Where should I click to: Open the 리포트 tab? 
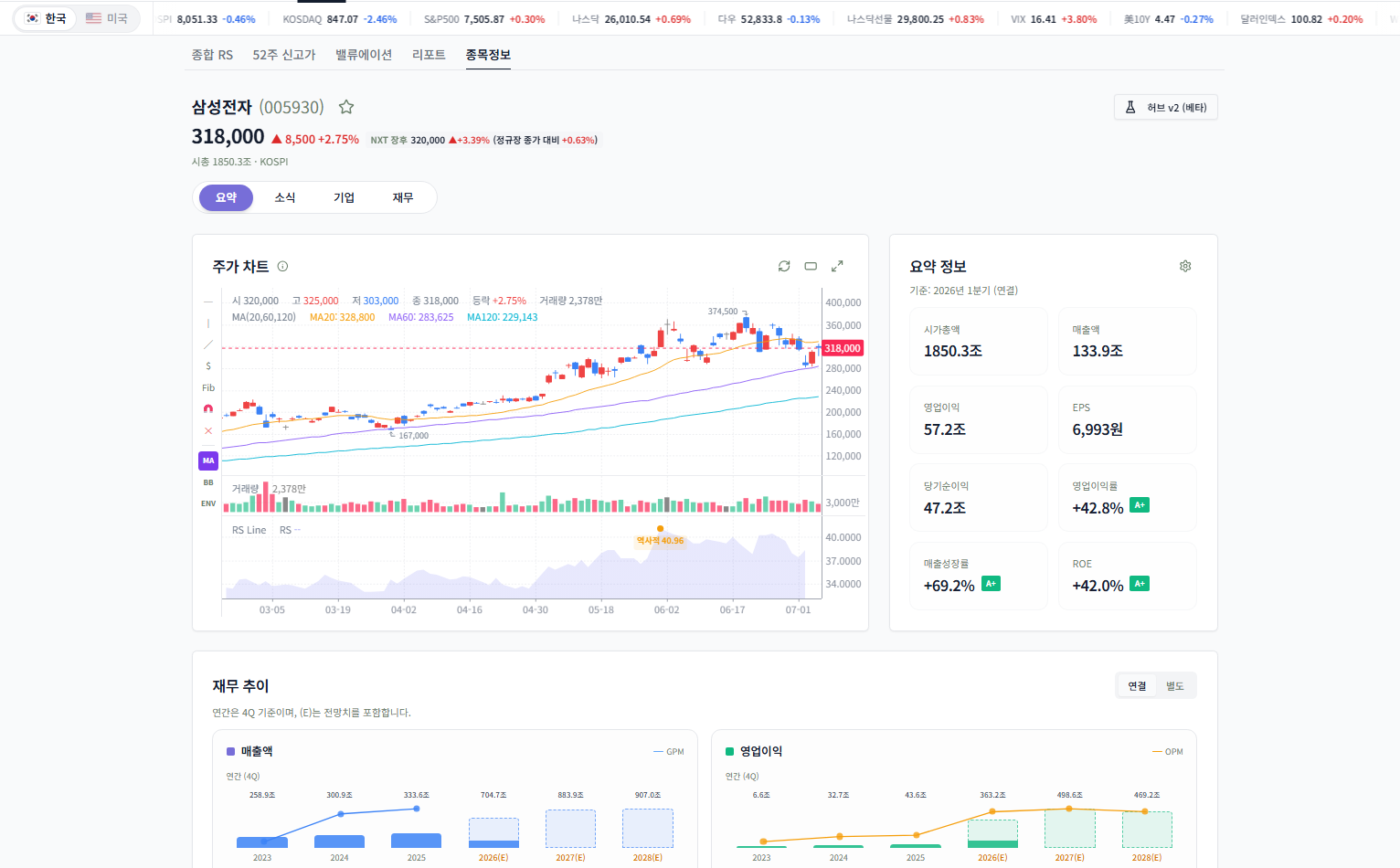point(429,55)
